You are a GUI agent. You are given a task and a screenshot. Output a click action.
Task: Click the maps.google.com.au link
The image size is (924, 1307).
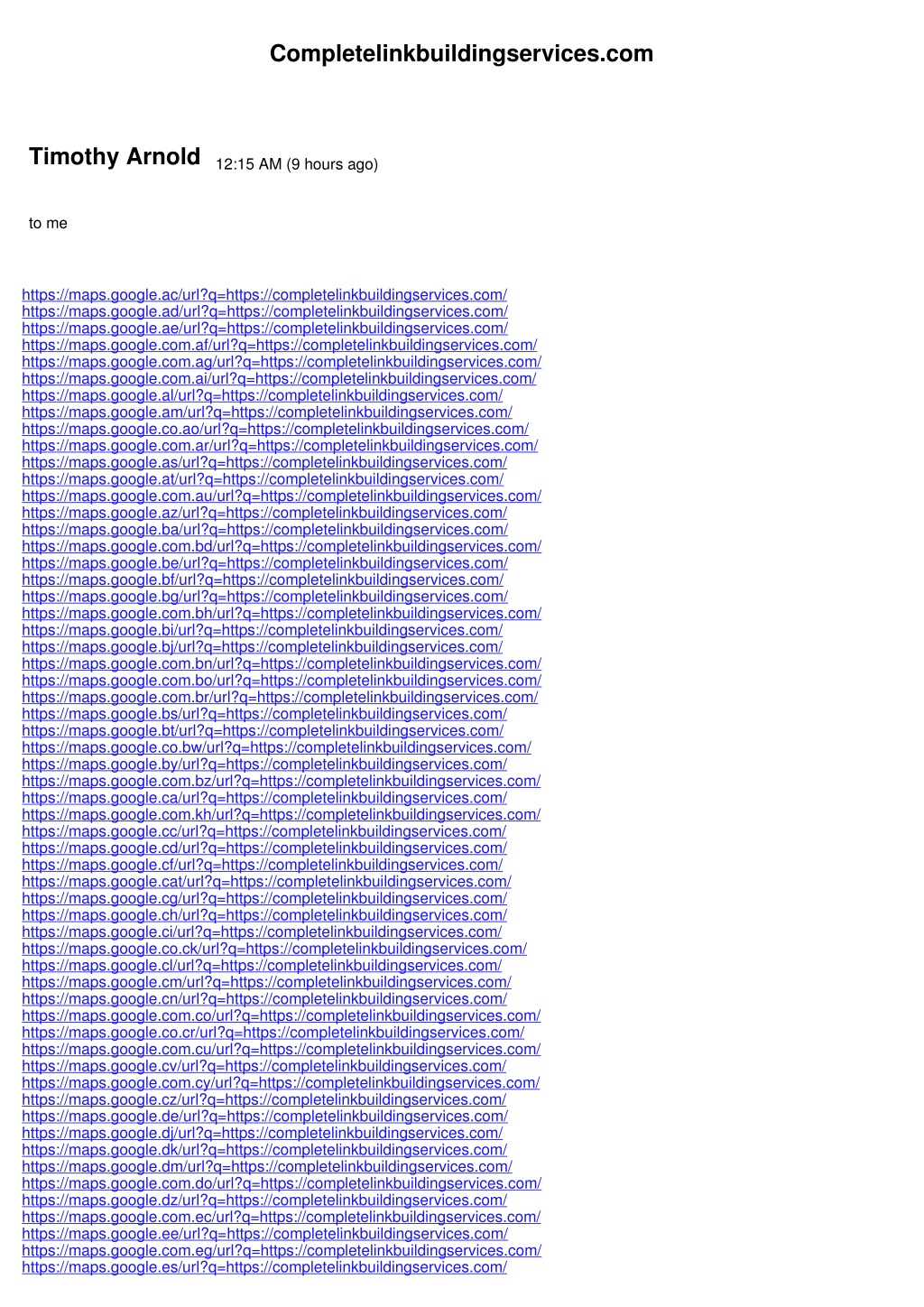(282, 496)
